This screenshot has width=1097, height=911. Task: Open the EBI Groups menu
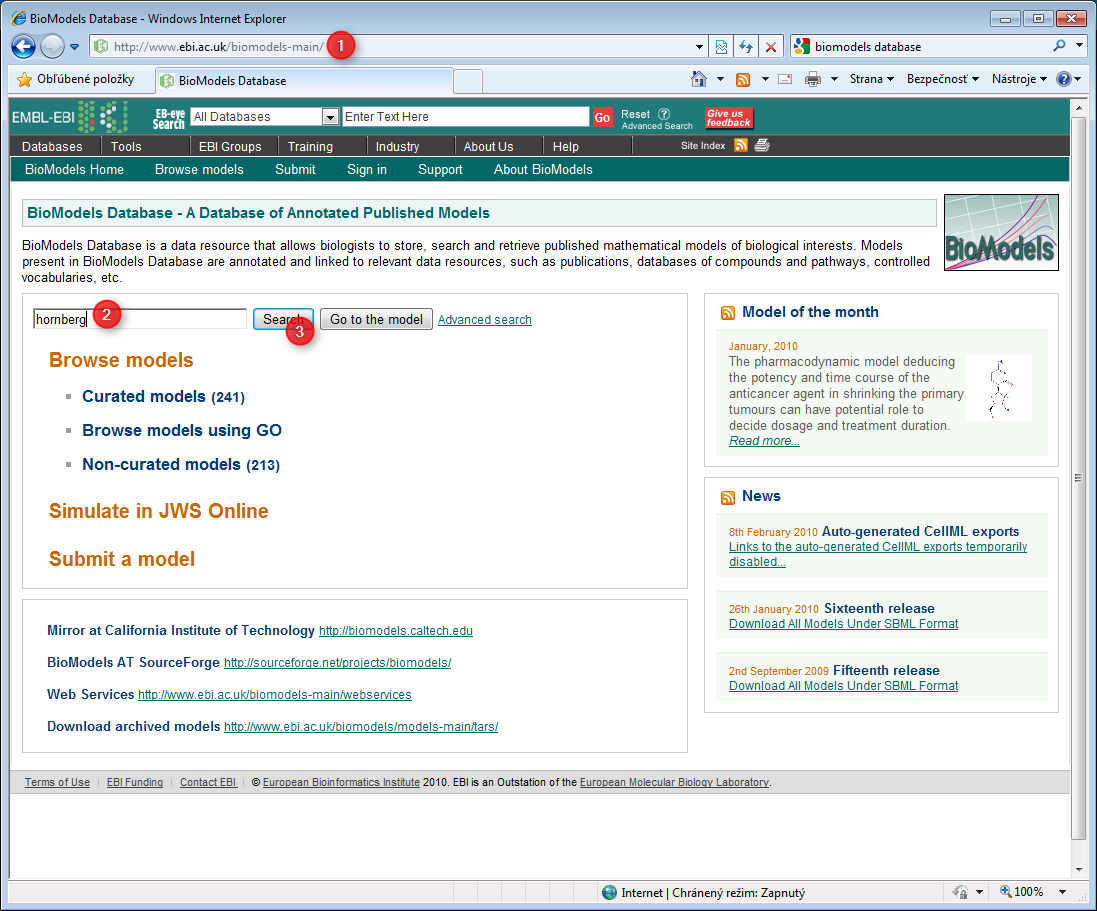pos(229,146)
